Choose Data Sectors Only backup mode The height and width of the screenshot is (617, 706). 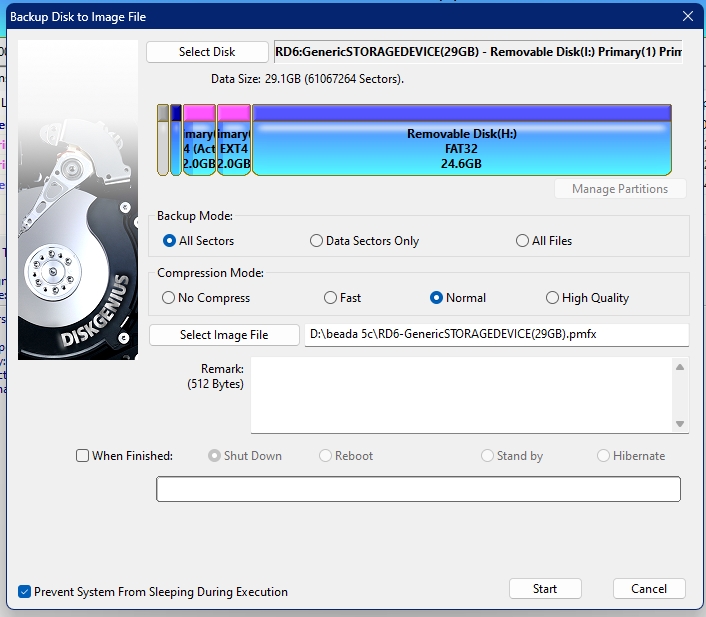pos(317,241)
